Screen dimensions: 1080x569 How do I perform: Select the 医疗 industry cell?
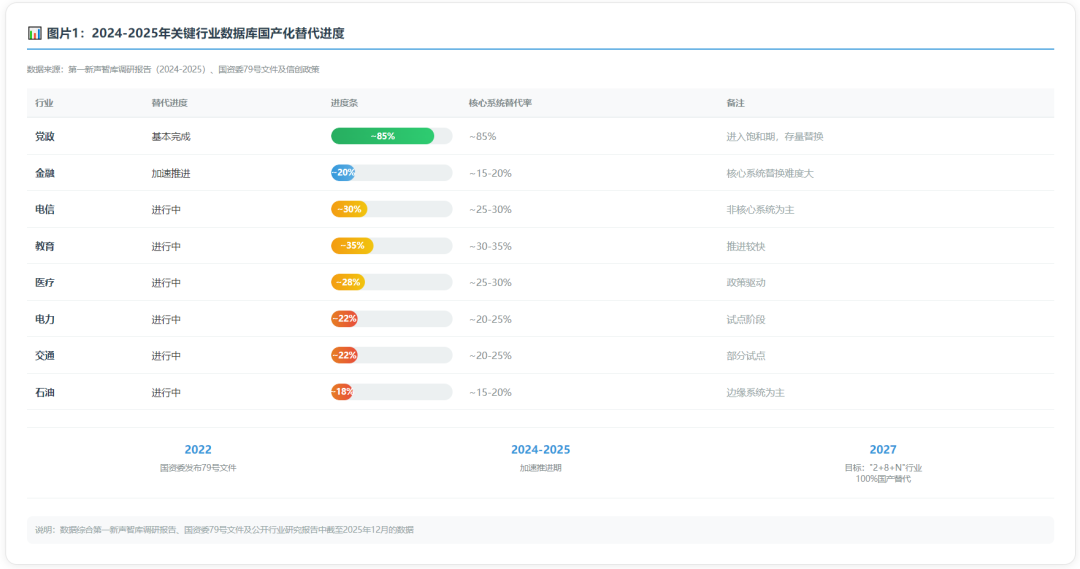[45, 282]
